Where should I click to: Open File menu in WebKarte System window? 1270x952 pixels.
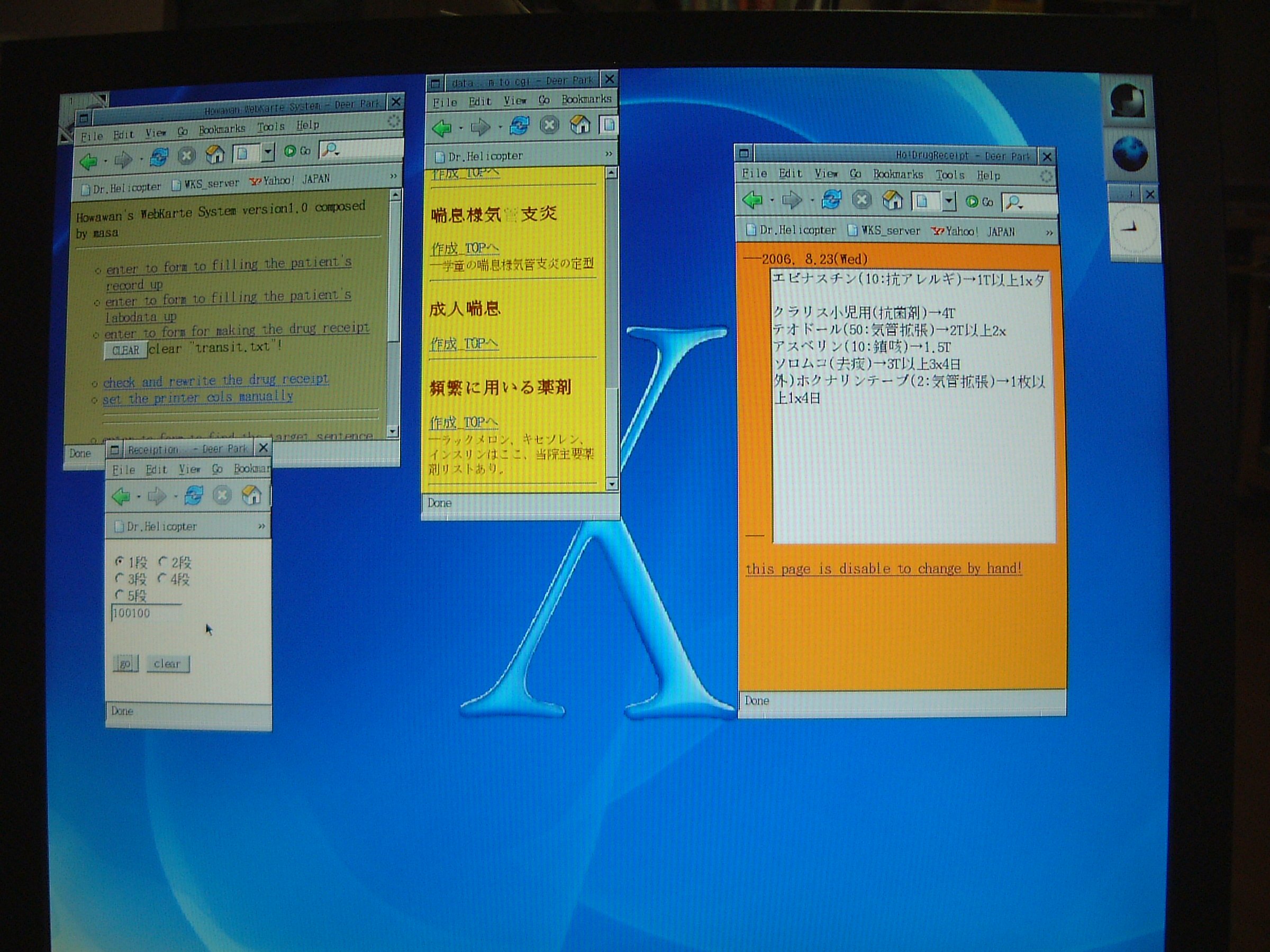(x=92, y=136)
